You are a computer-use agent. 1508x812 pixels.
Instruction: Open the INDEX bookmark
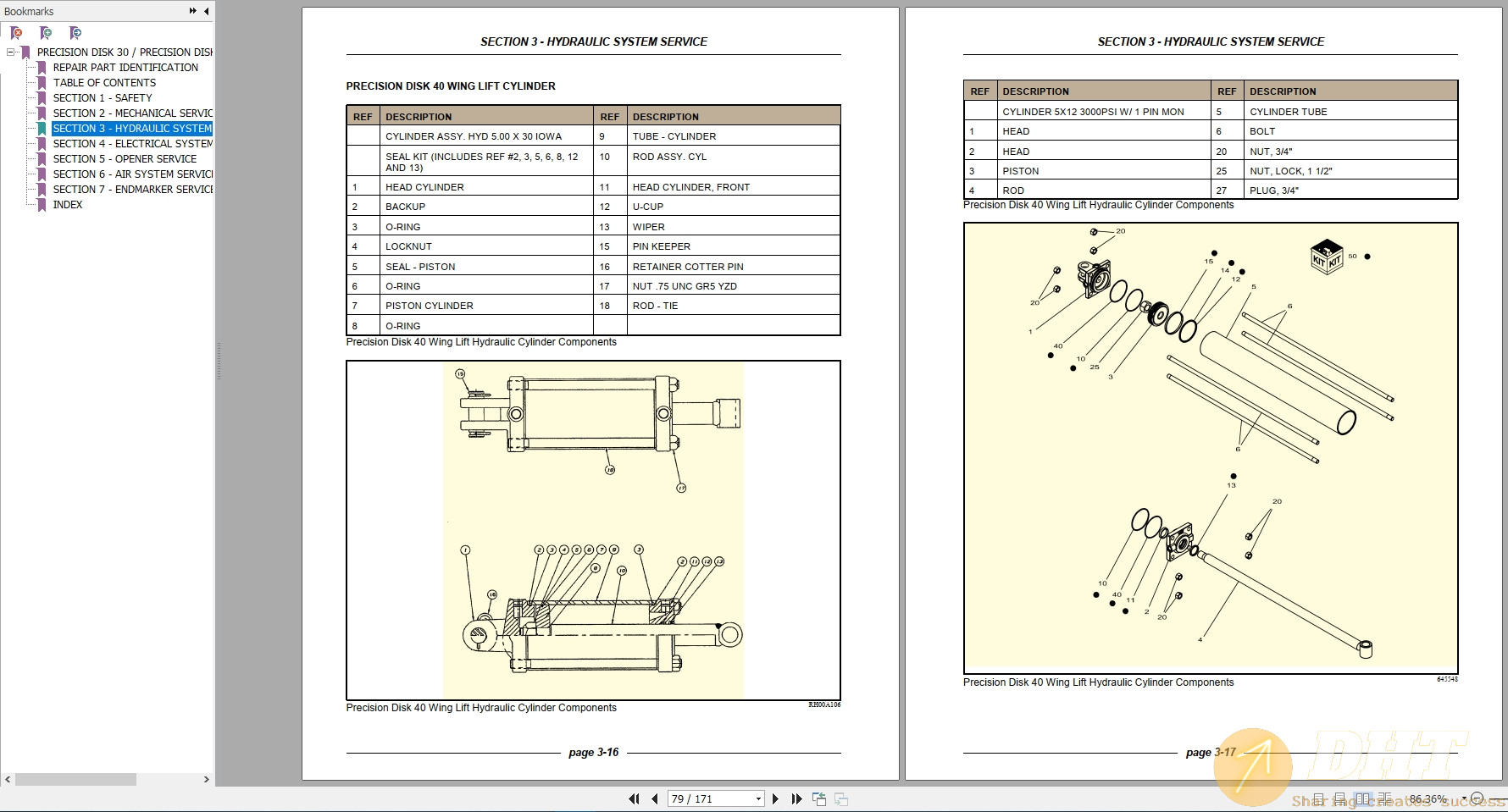(68, 205)
